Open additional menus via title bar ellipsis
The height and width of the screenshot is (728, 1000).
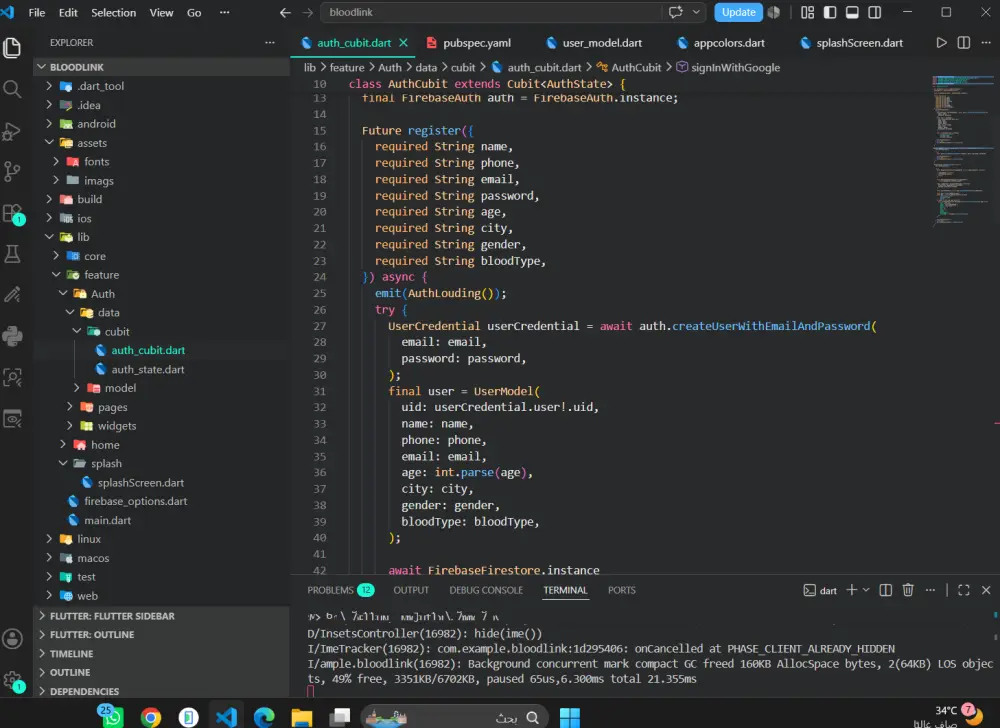224,12
